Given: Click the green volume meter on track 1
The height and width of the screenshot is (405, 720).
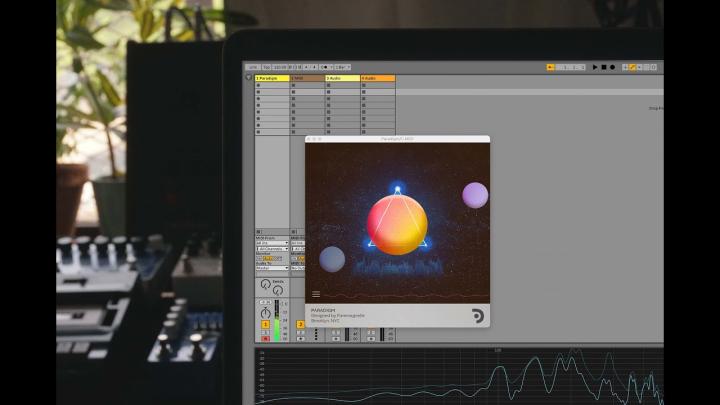Looking at the screenshot, I should (277, 321).
